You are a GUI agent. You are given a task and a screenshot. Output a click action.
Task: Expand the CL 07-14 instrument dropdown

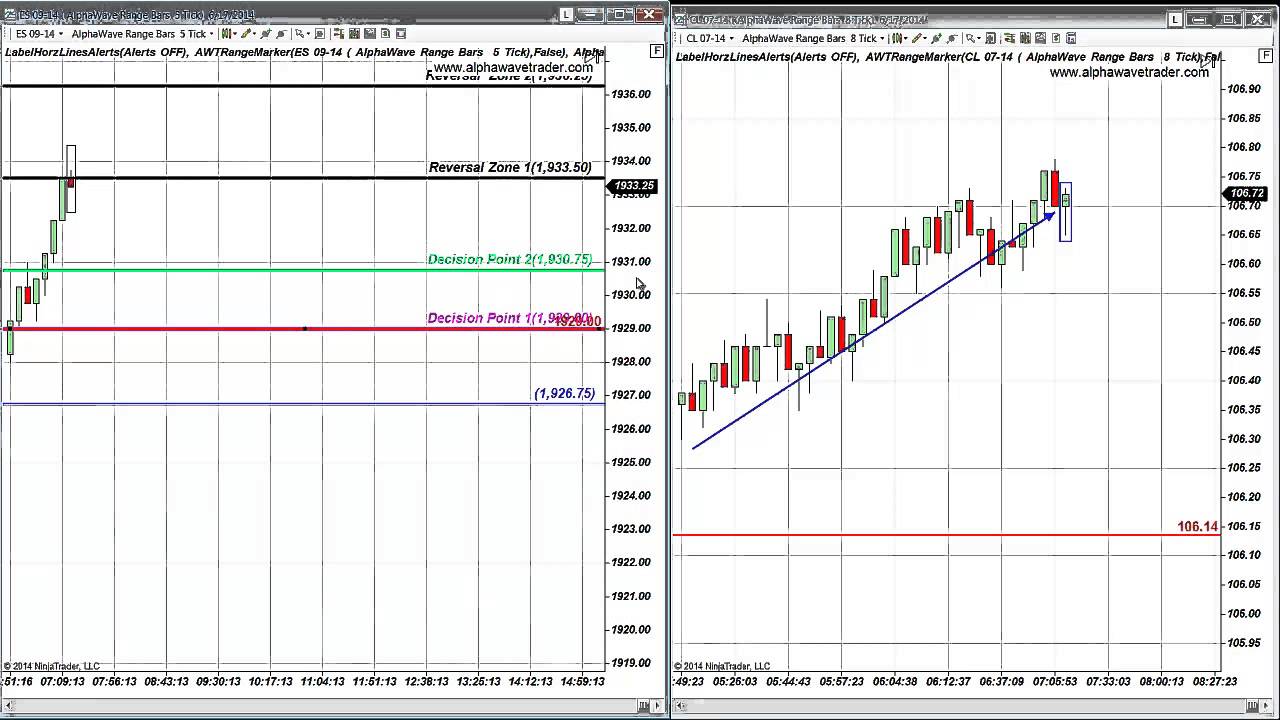click(731, 38)
